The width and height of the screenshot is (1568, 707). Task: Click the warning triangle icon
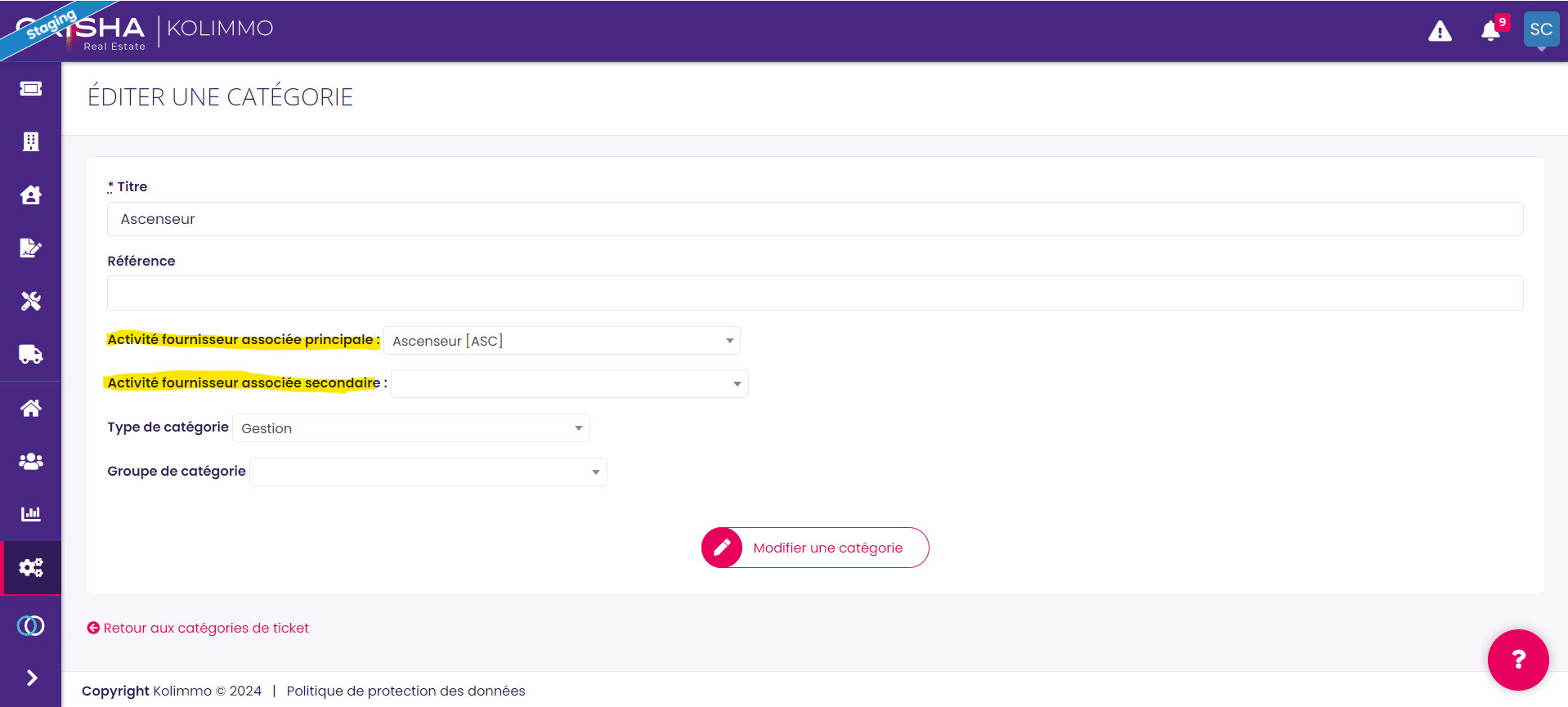pyautogui.click(x=1440, y=31)
